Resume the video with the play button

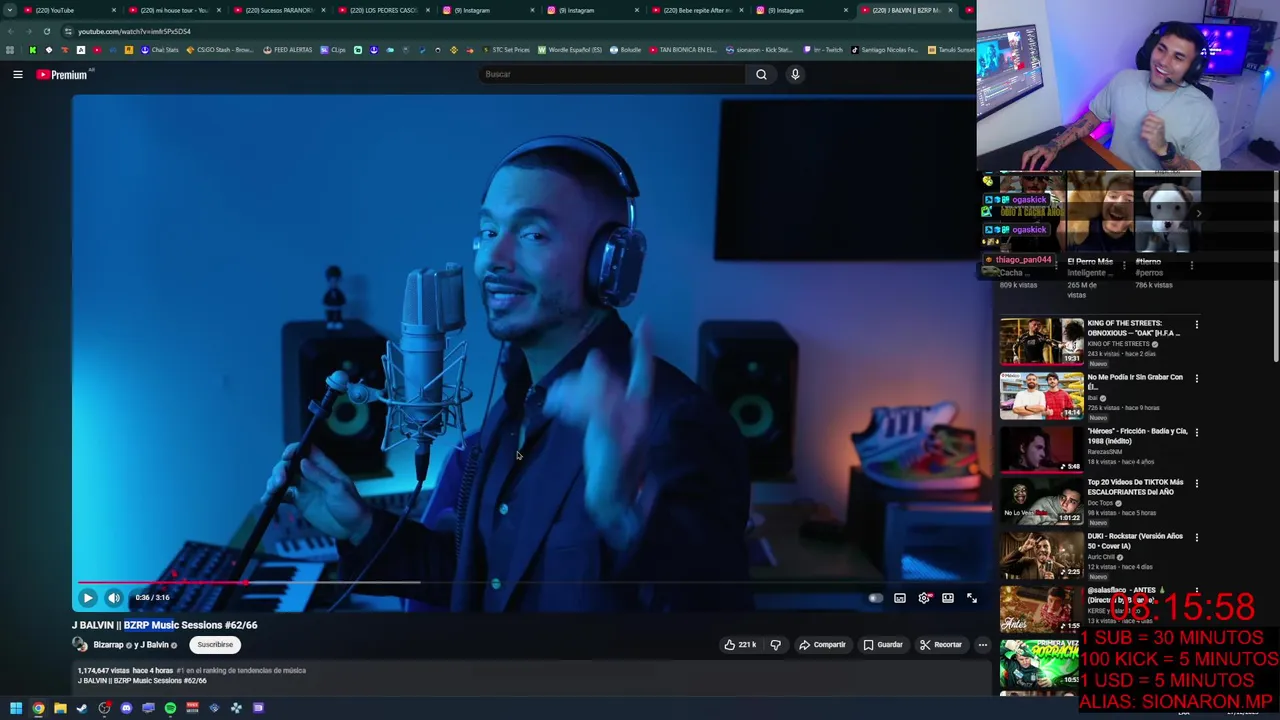pyautogui.click(x=88, y=598)
